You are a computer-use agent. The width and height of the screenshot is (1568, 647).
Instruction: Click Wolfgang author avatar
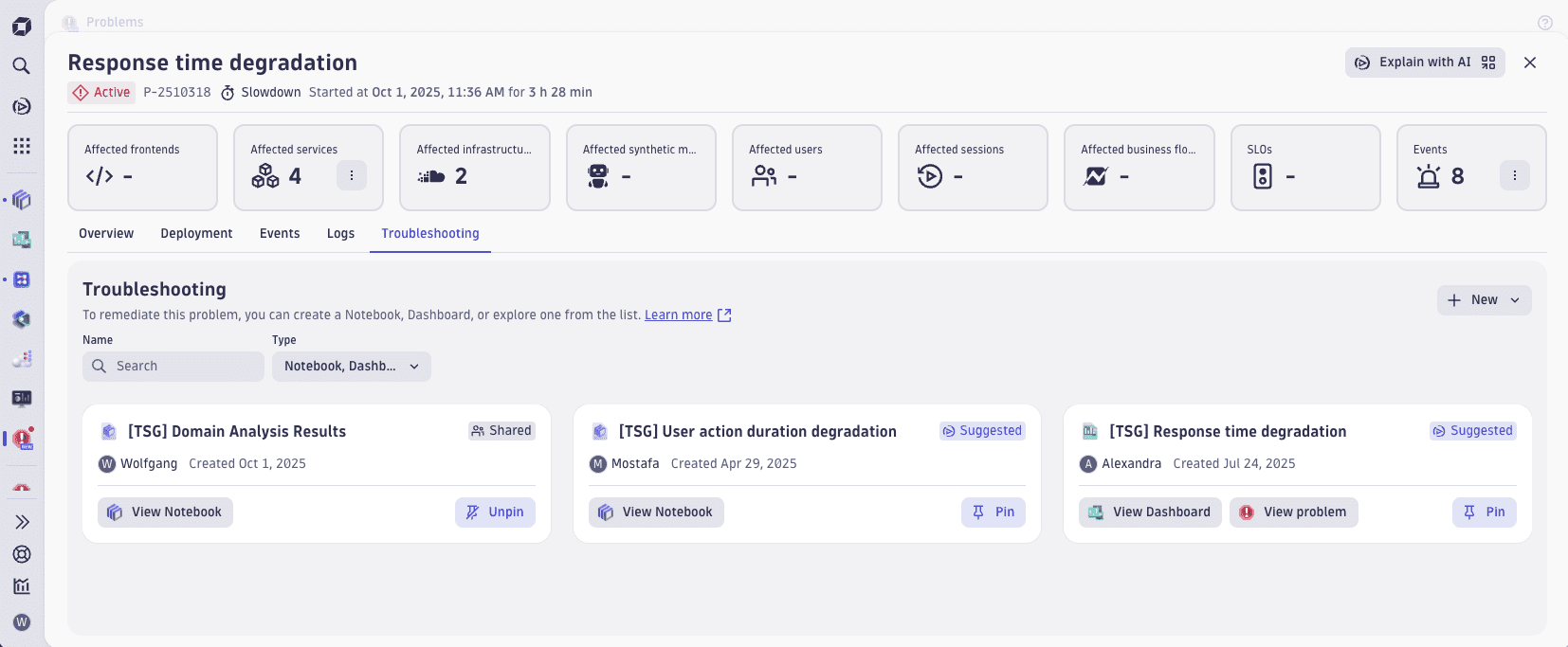(x=107, y=464)
